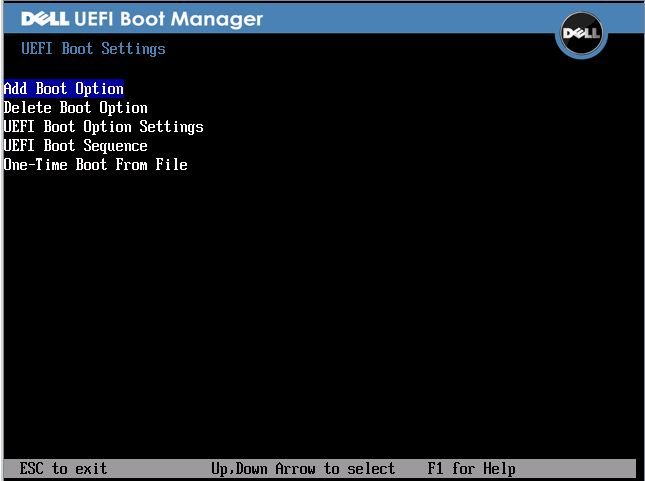Select One-Time Boot From File

tap(96, 165)
